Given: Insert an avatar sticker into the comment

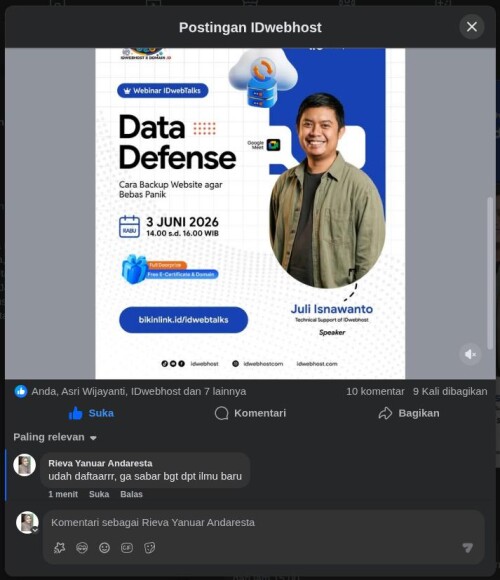Looking at the screenshot, I should pos(82,548).
